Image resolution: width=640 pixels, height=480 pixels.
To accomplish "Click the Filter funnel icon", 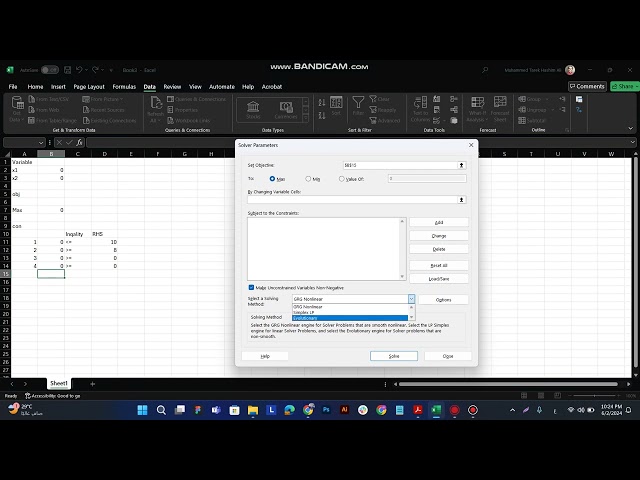I will [x=358, y=106].
